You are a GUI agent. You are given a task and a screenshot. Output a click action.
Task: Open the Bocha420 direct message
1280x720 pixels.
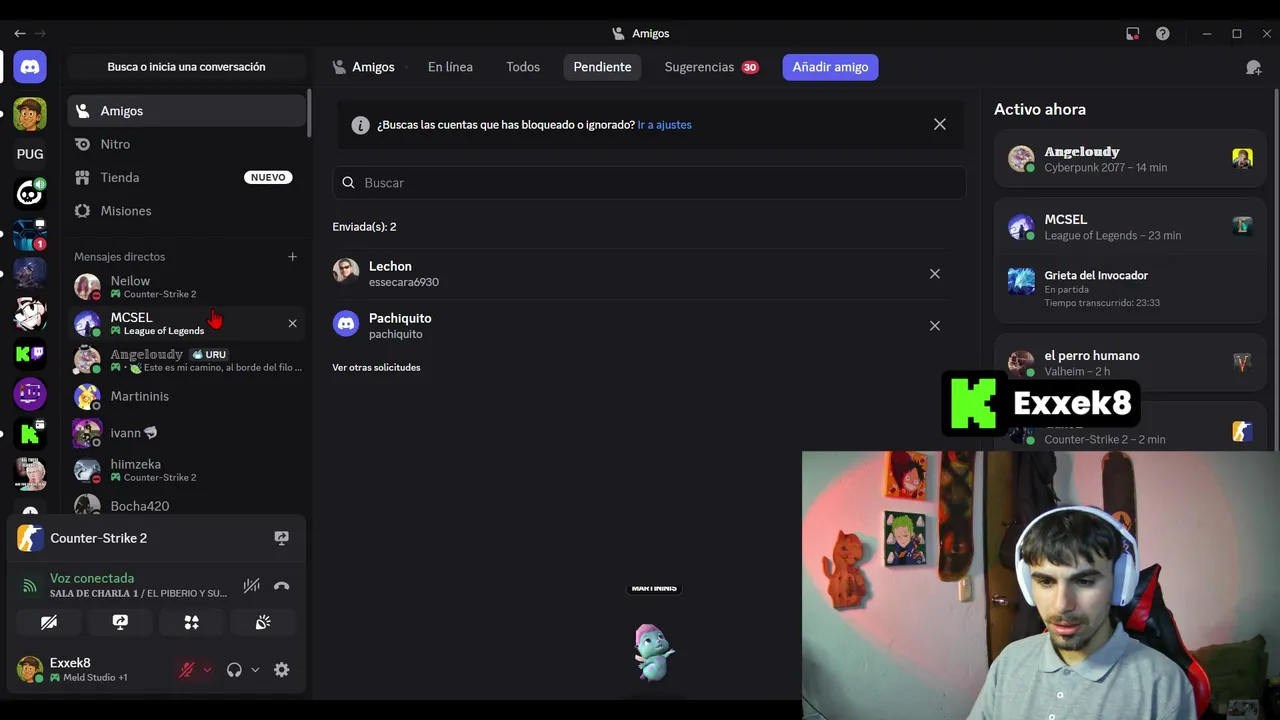click(186, 505)
